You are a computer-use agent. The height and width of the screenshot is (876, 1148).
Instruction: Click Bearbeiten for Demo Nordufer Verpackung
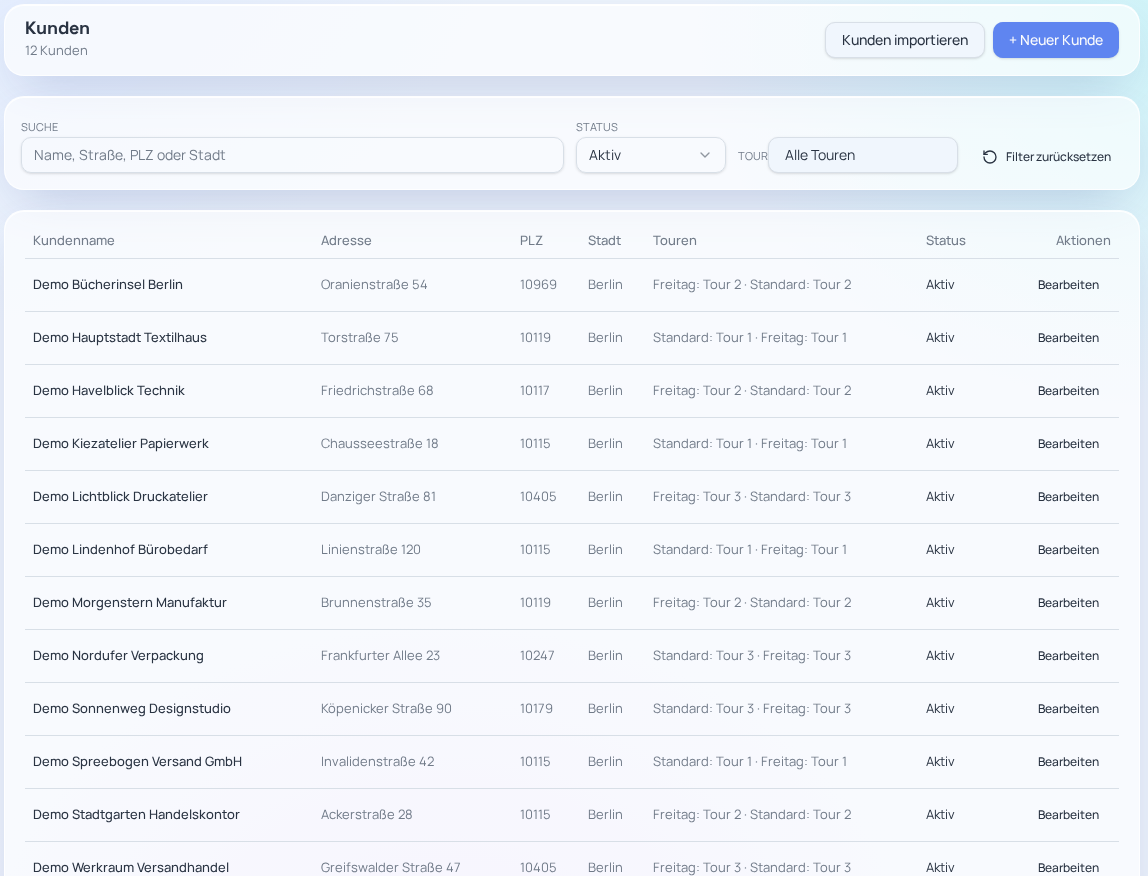[x=1067, y=656]
